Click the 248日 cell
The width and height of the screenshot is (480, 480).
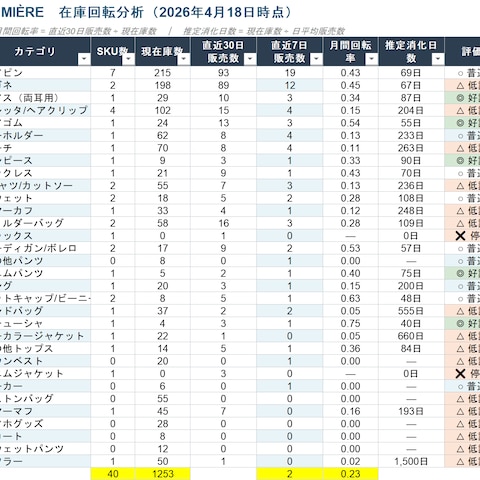coord(411,211)
